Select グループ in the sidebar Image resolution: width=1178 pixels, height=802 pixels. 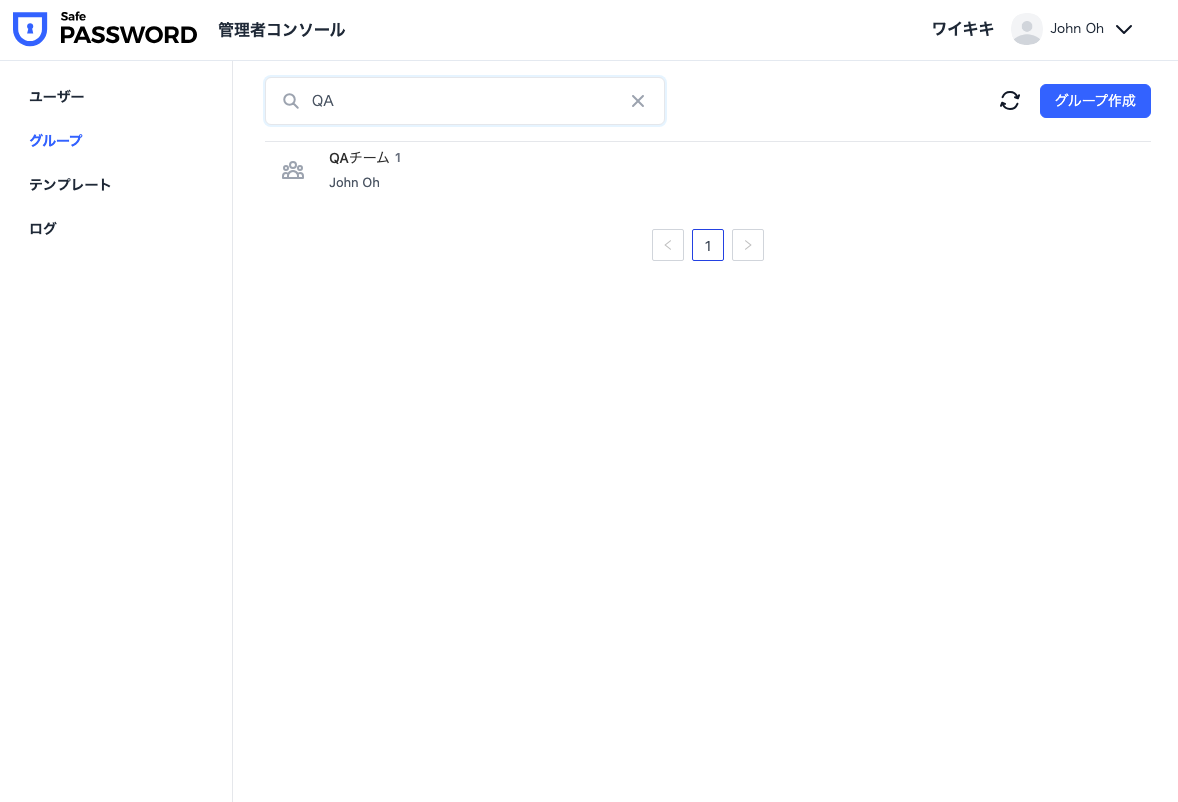[56, 141]
